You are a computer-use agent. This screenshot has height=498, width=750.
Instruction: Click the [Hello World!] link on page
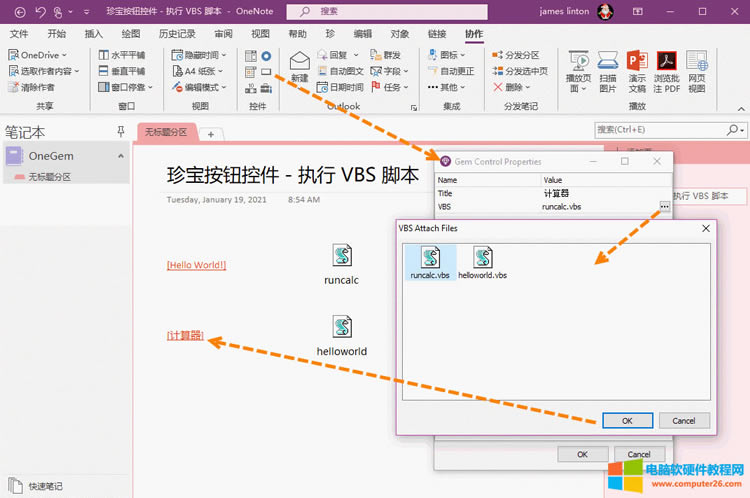click(x=196, y=265)
